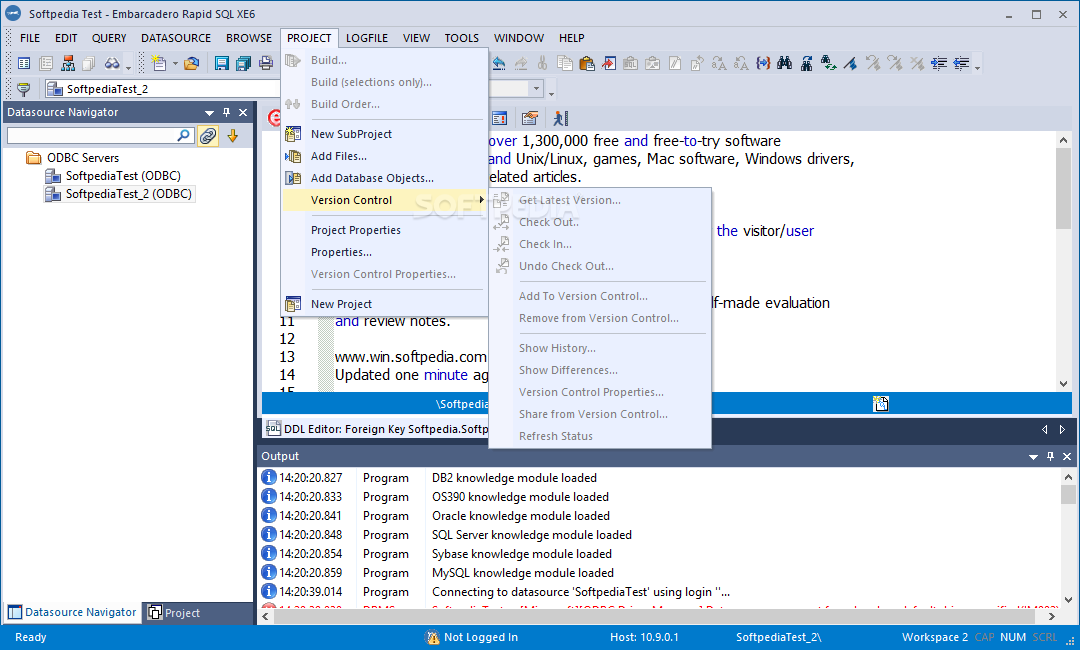Open the SoftpediaTest_2 datasource combo box
1080x650 pixels.
163,89
